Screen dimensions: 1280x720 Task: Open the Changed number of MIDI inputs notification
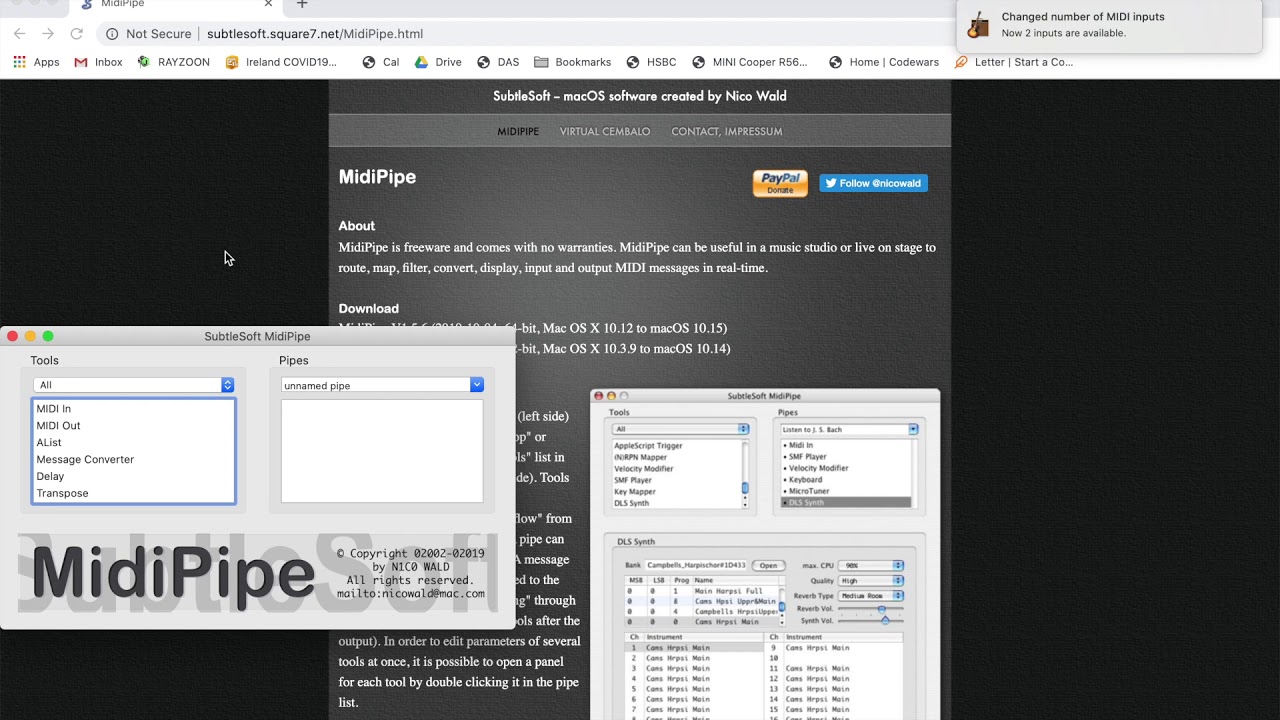point(1108,26)
